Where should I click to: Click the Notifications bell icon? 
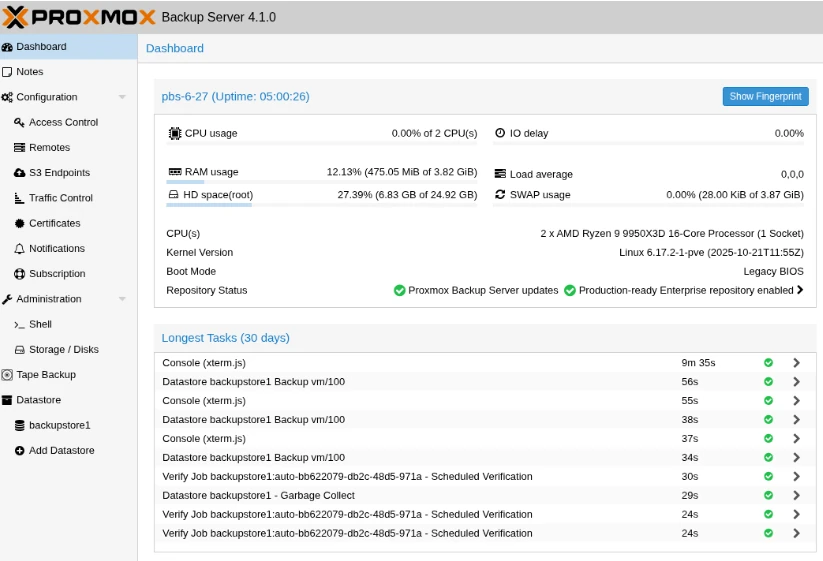point(20,248)
